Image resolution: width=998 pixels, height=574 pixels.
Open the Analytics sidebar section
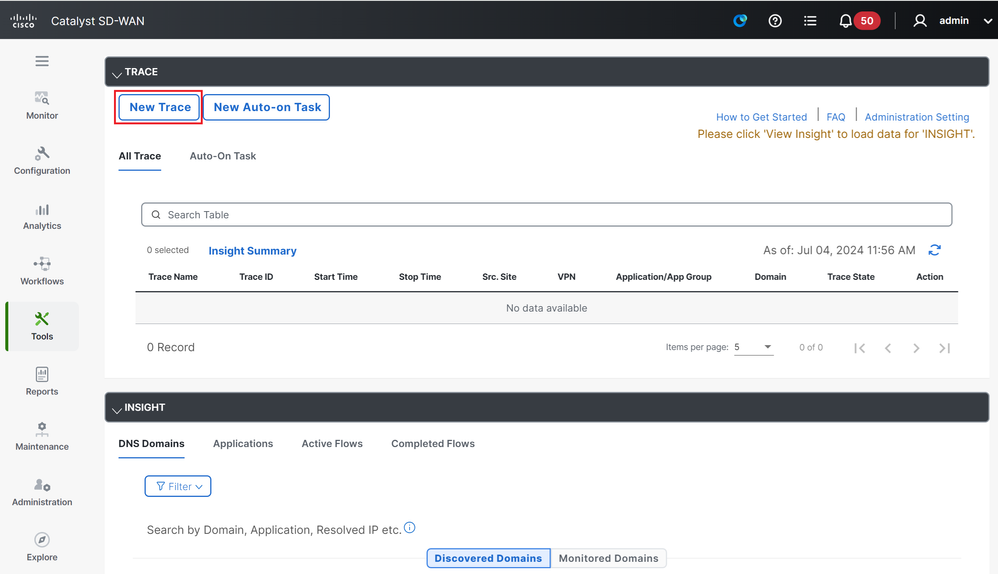pyautogui.click(x=42, y=216)
